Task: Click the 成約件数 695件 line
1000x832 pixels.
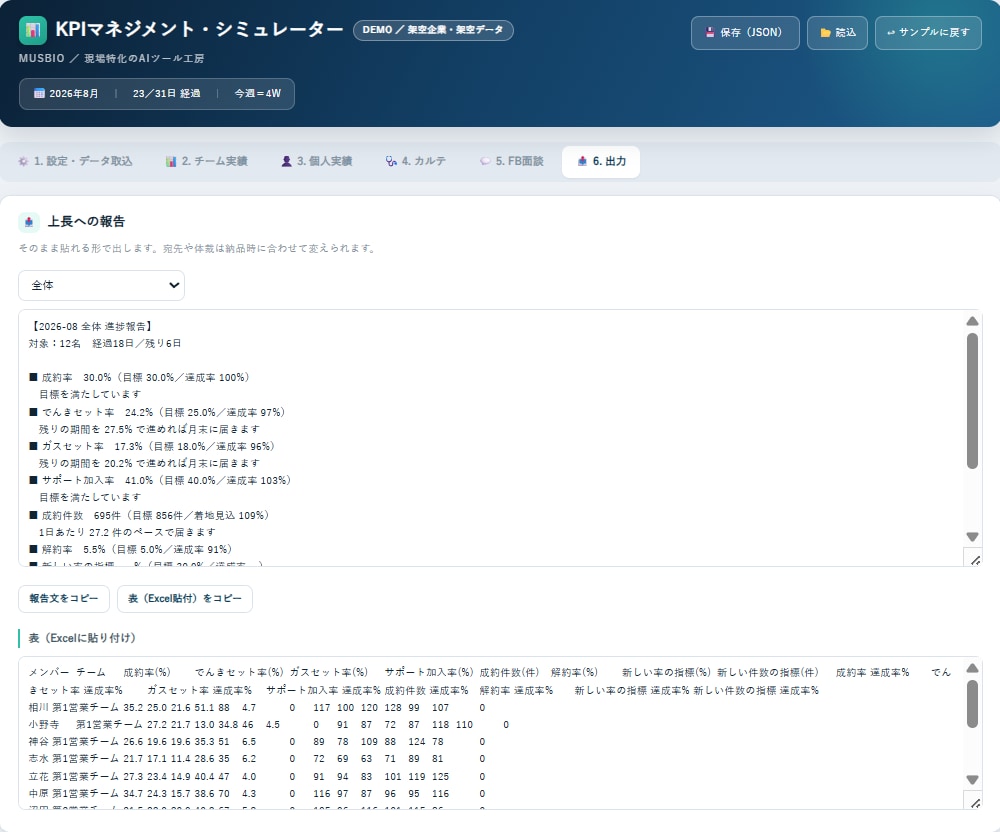Action: tap(149, 515)
